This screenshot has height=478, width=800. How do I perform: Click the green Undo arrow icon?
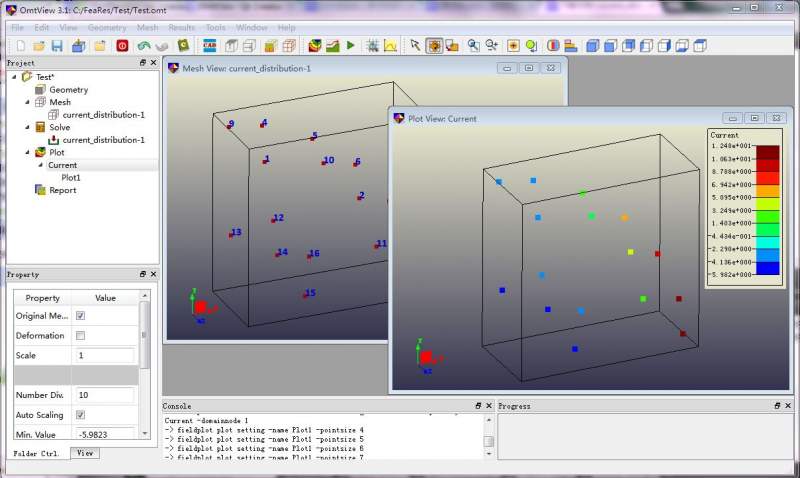coord(144,46)
